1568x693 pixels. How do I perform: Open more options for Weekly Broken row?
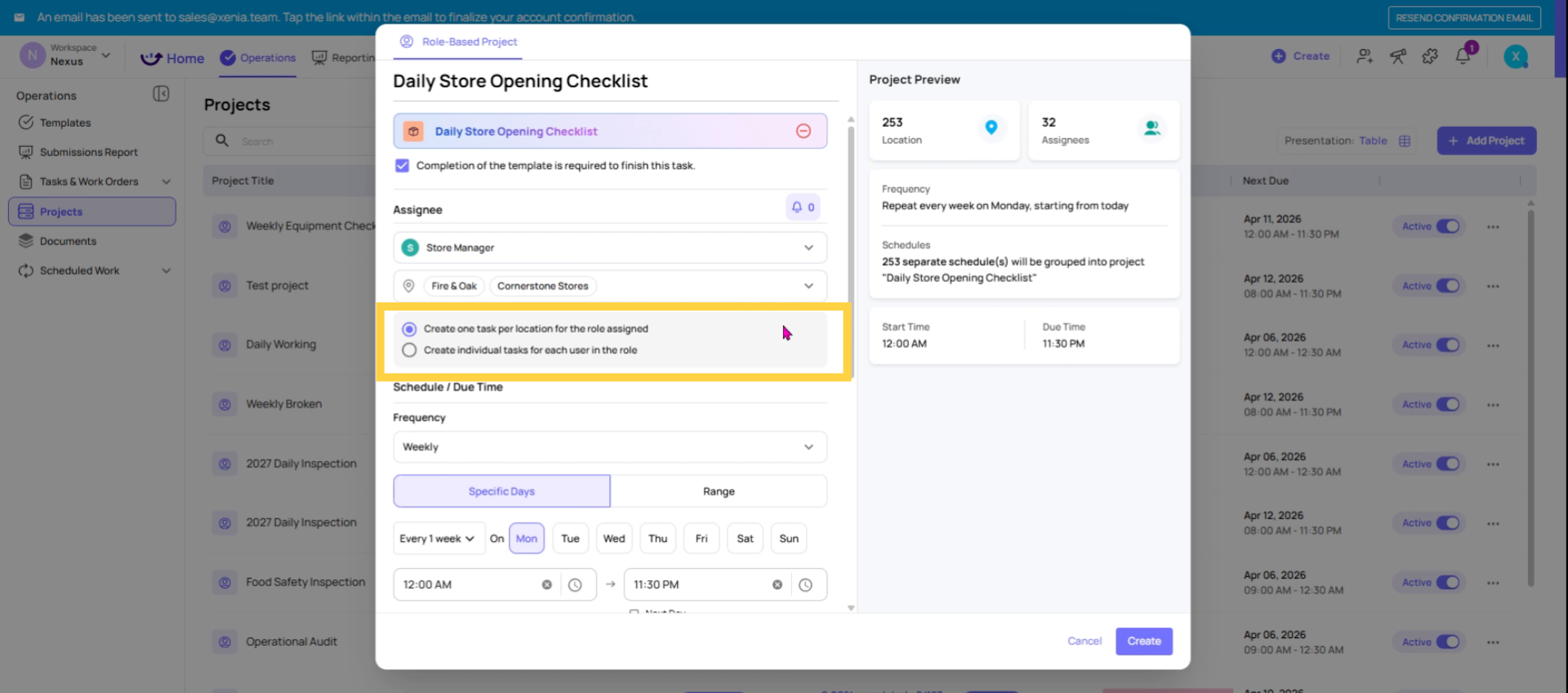click(1493, 405)
